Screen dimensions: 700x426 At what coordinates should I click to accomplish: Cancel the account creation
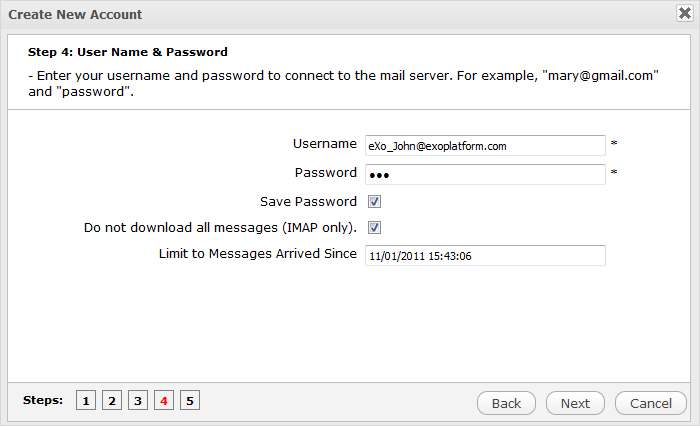pyautogui.click(x=650, y=403)
